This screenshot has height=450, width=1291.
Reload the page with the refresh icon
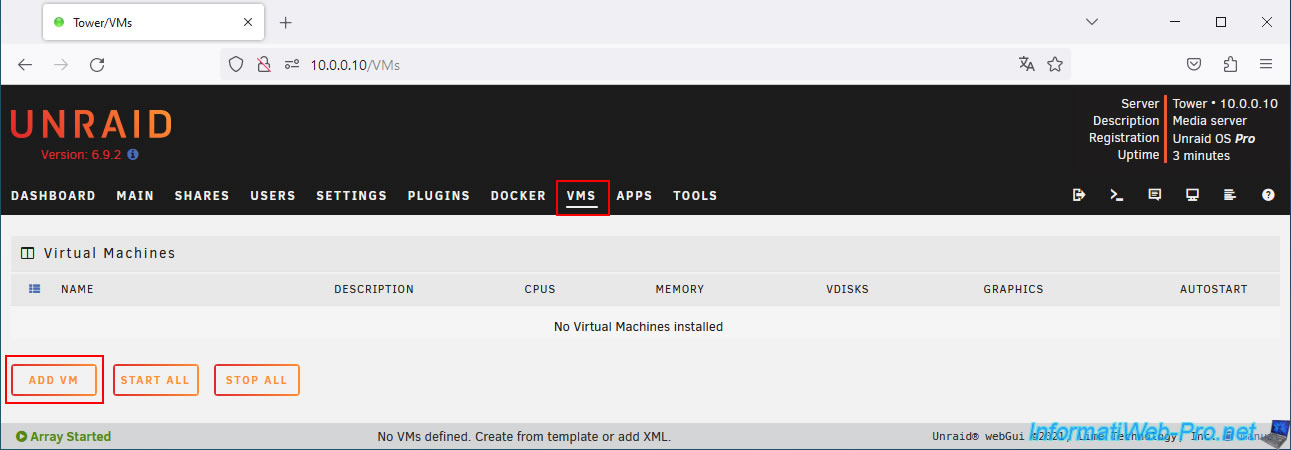coord(97,64)
